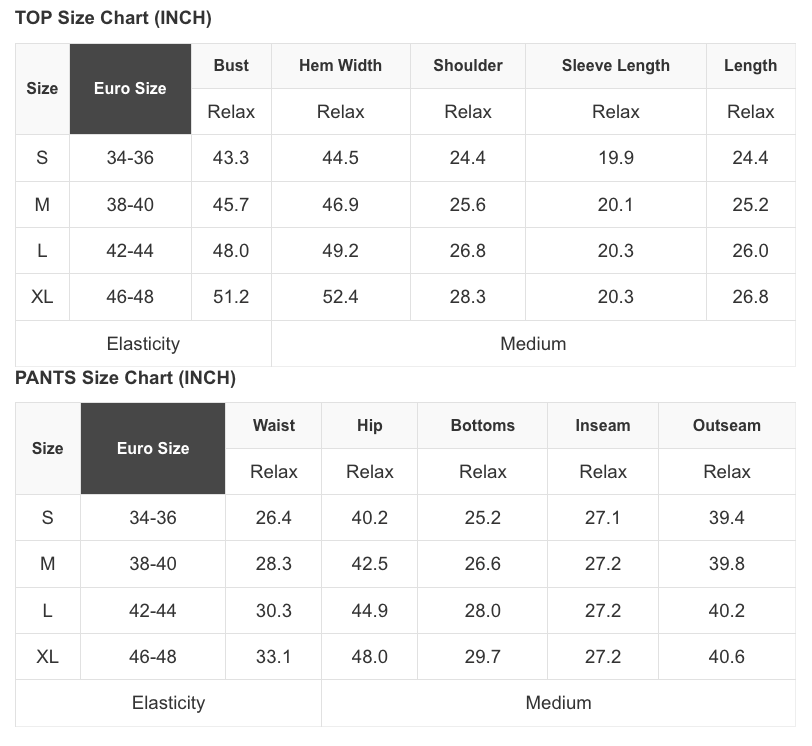This screenshot has height=746, width=812.
Task: Select dark Euro Size header in TOP chart
Action: (130, 89)
